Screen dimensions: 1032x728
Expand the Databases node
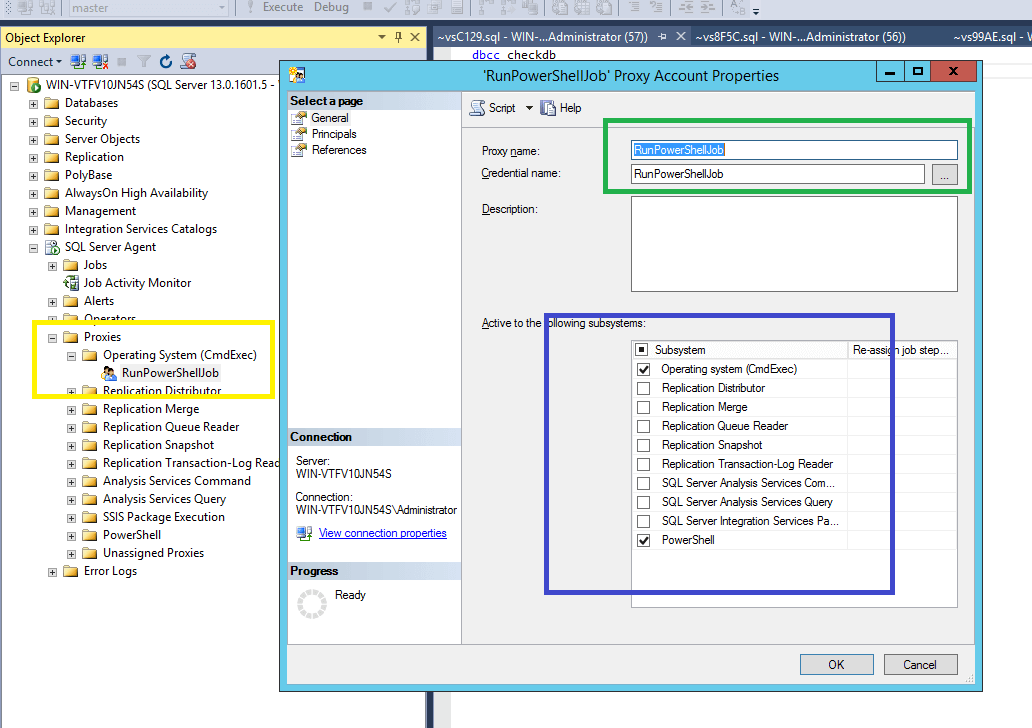coord(34,104)
